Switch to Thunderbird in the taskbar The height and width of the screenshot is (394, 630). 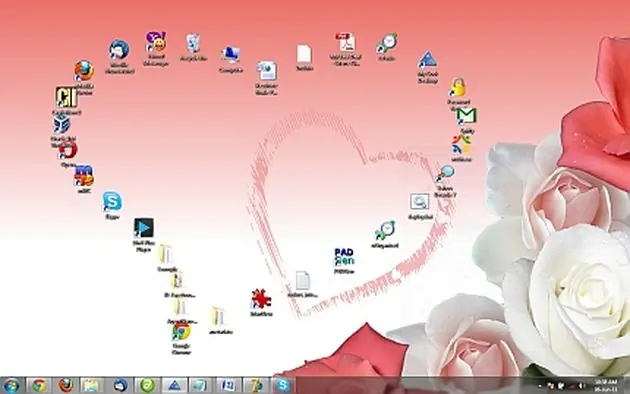click(120, 386)
